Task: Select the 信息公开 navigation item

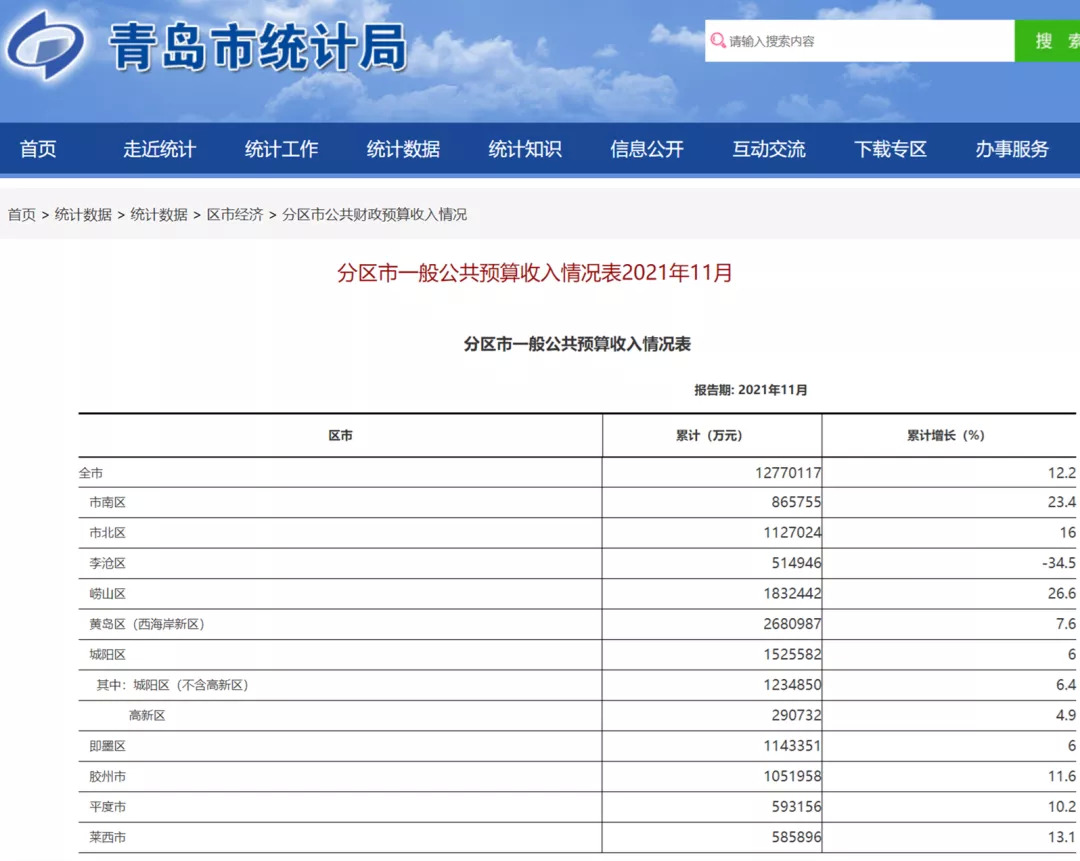Action: click(647, 149)
